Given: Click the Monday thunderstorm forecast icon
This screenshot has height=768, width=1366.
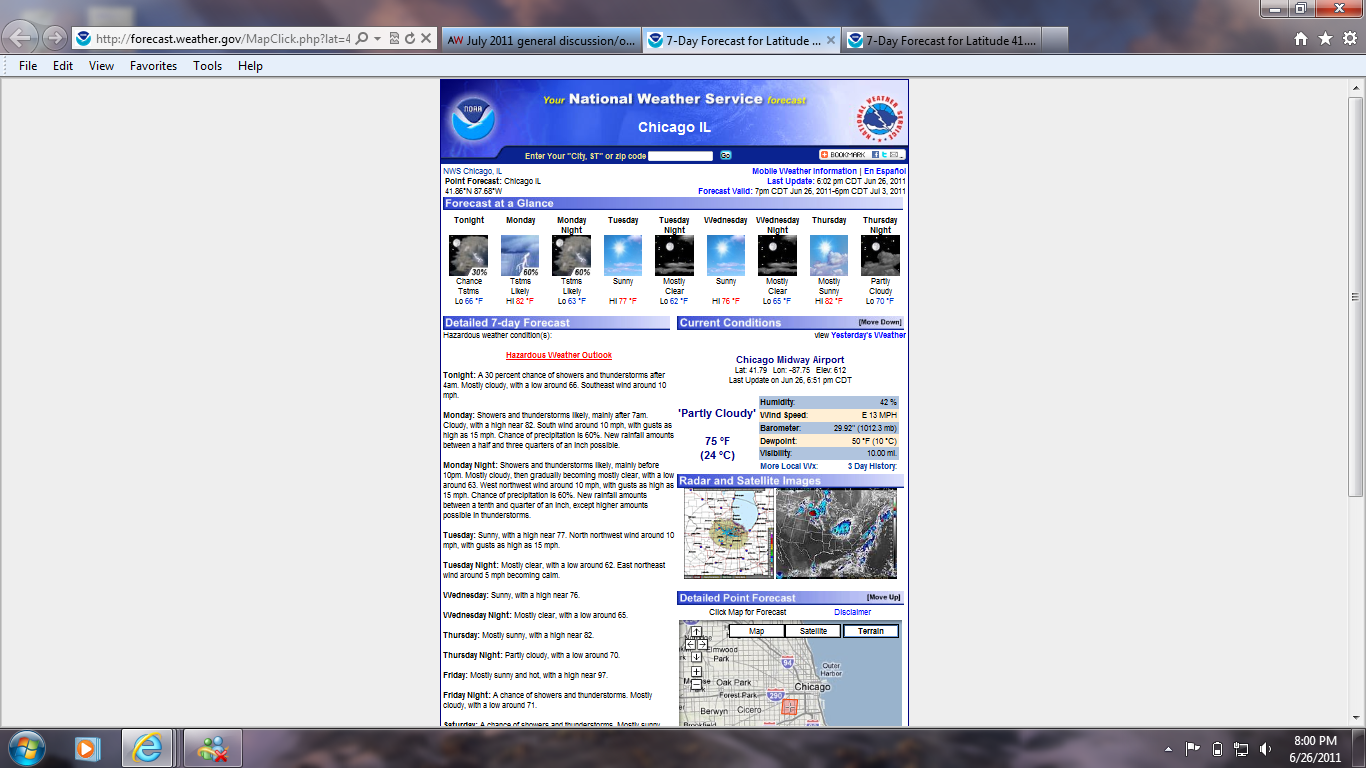Looking at the screenshot, I should [x=520, y=256].
